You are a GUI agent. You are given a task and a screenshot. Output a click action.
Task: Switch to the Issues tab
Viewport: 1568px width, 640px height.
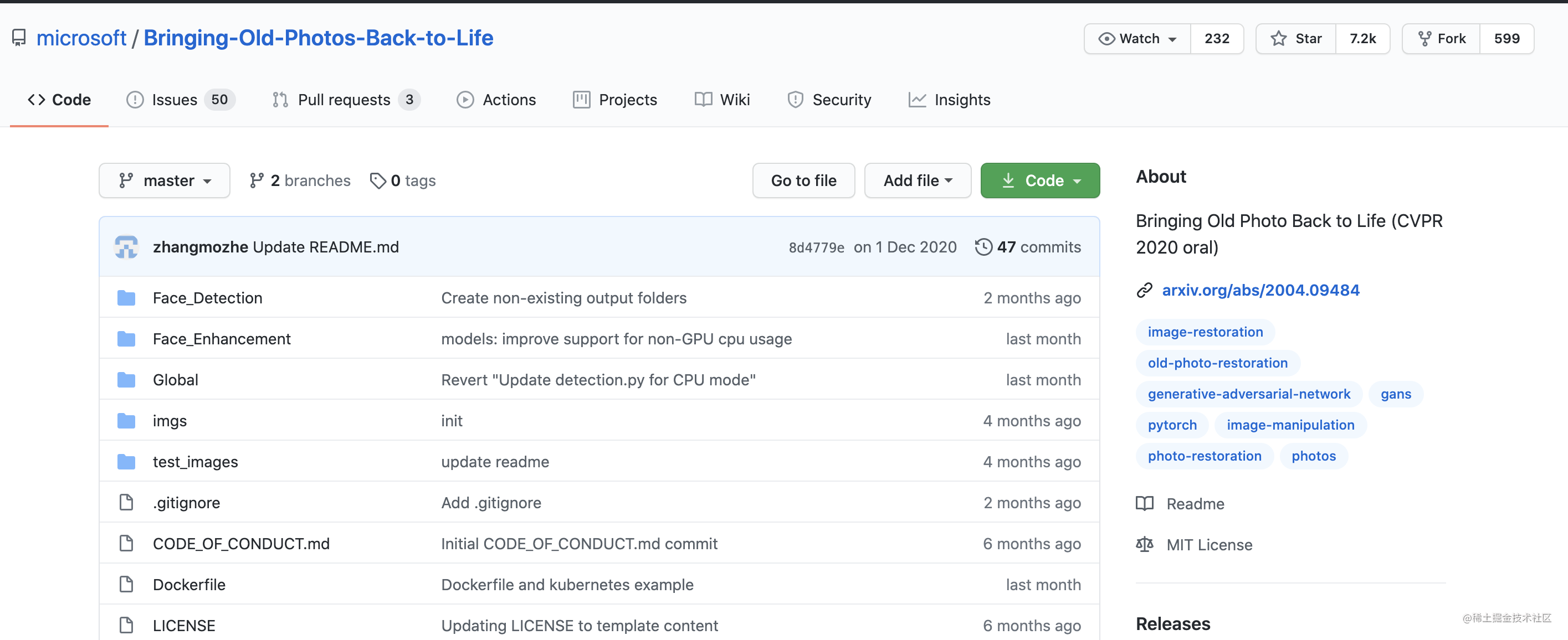180,100
